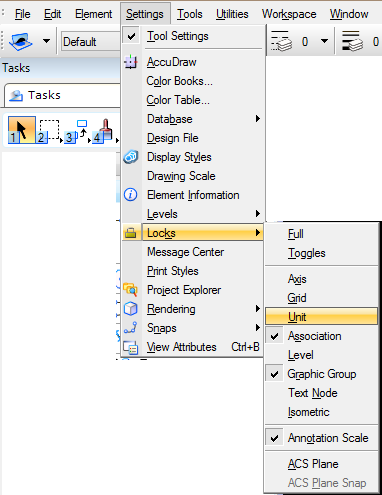Open Color Books dialog
The height and width of the screenshot is (495, 382).
179,81
